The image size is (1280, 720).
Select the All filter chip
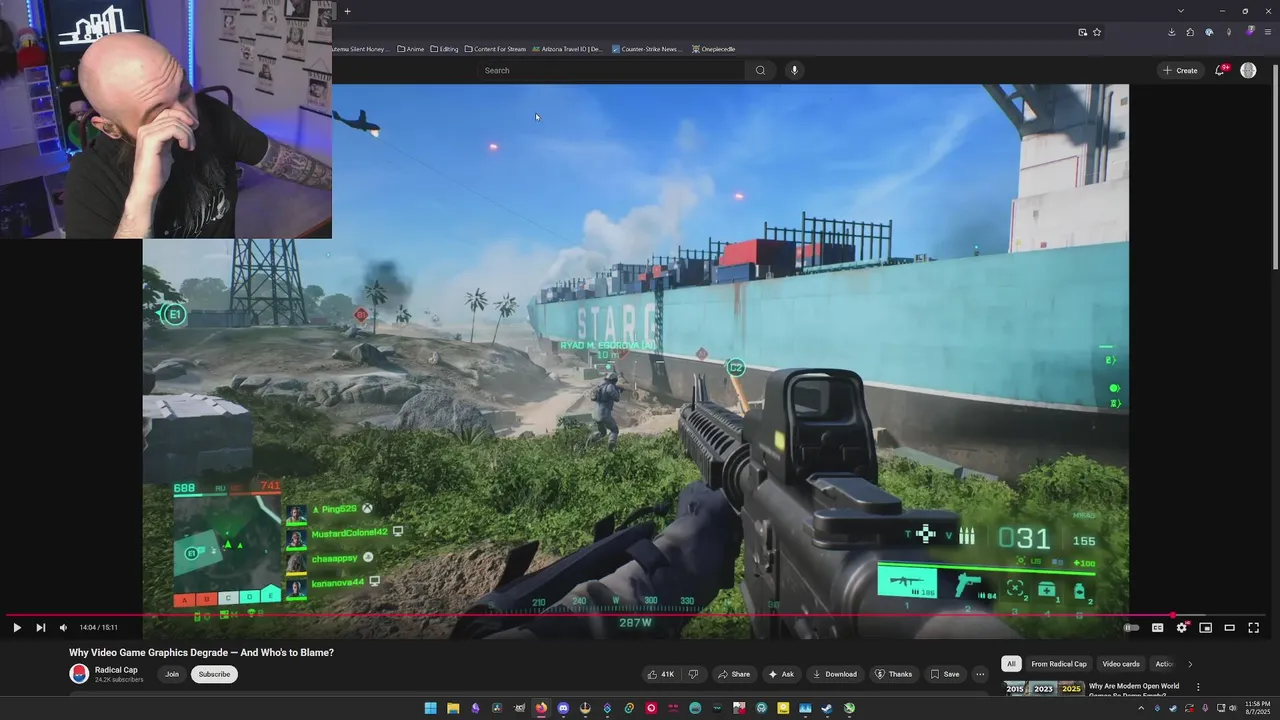tap(1011, 664)
